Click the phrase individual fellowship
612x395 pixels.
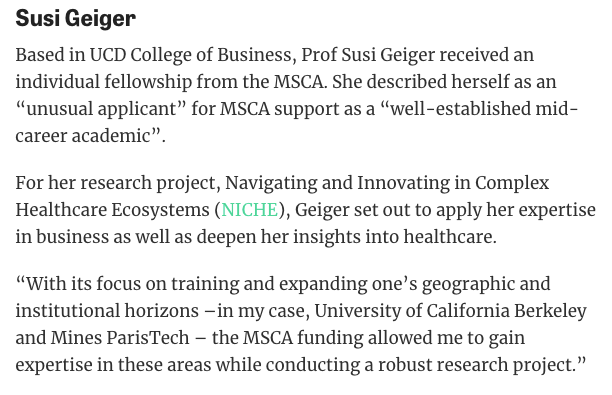[x=104, y=82]
